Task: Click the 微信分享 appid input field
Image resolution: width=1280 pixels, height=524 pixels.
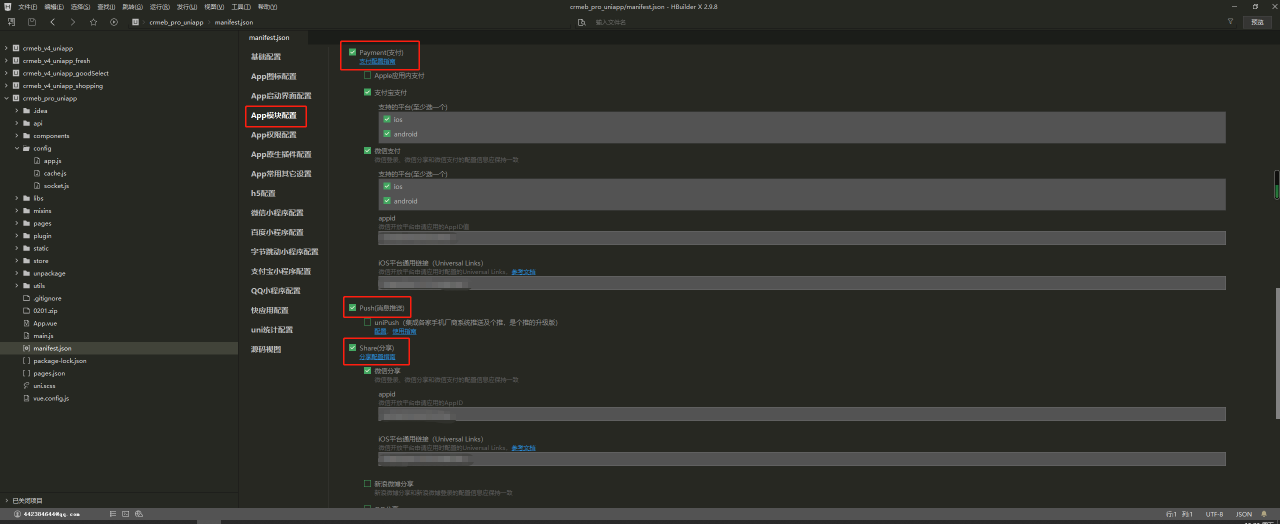Action: (x=801, y=414)
